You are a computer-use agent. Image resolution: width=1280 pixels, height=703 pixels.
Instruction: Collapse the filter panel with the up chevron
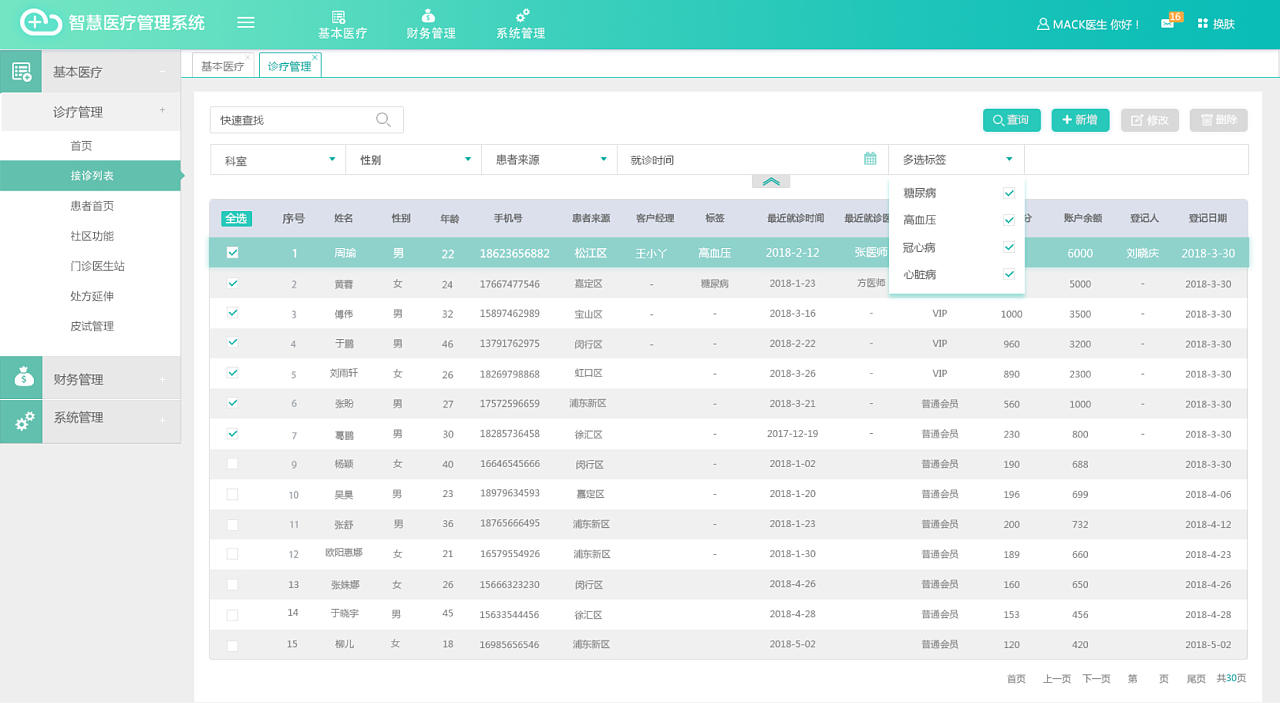click(x=770, y=181)
